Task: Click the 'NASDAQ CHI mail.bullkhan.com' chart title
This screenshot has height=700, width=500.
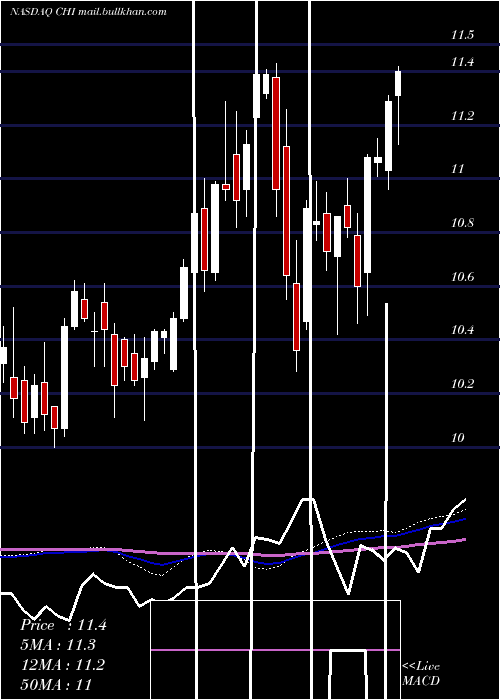Action: pyautogui.click(x=88, y=12)
